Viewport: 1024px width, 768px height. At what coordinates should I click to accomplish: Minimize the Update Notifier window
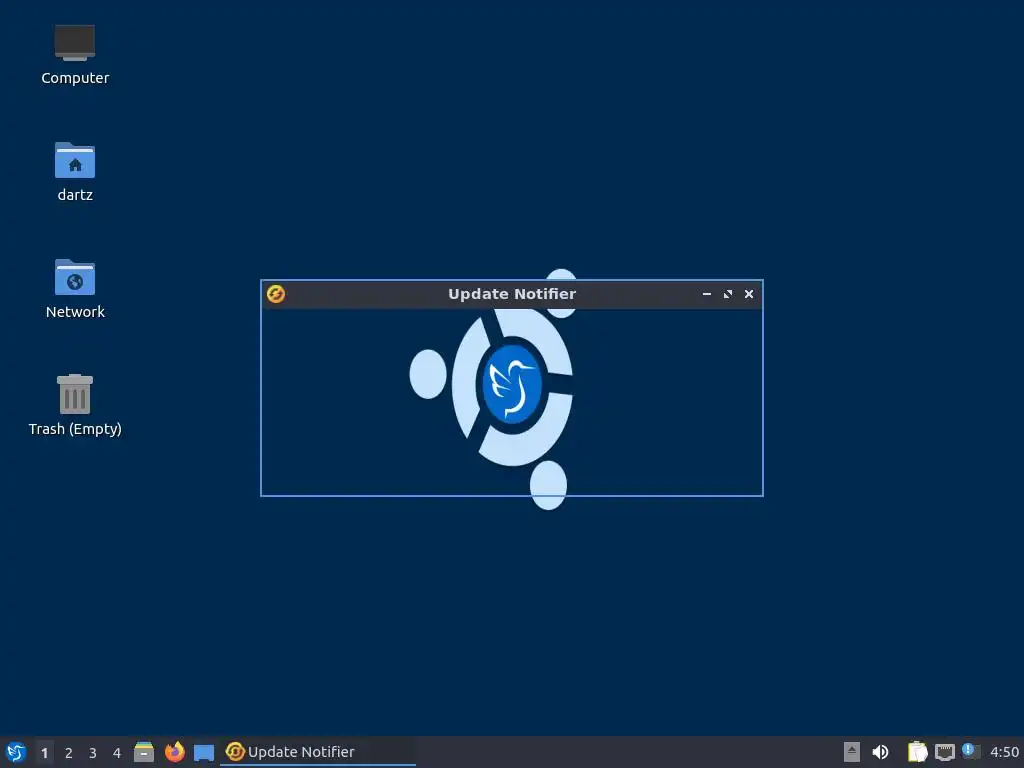click(707, 295)
